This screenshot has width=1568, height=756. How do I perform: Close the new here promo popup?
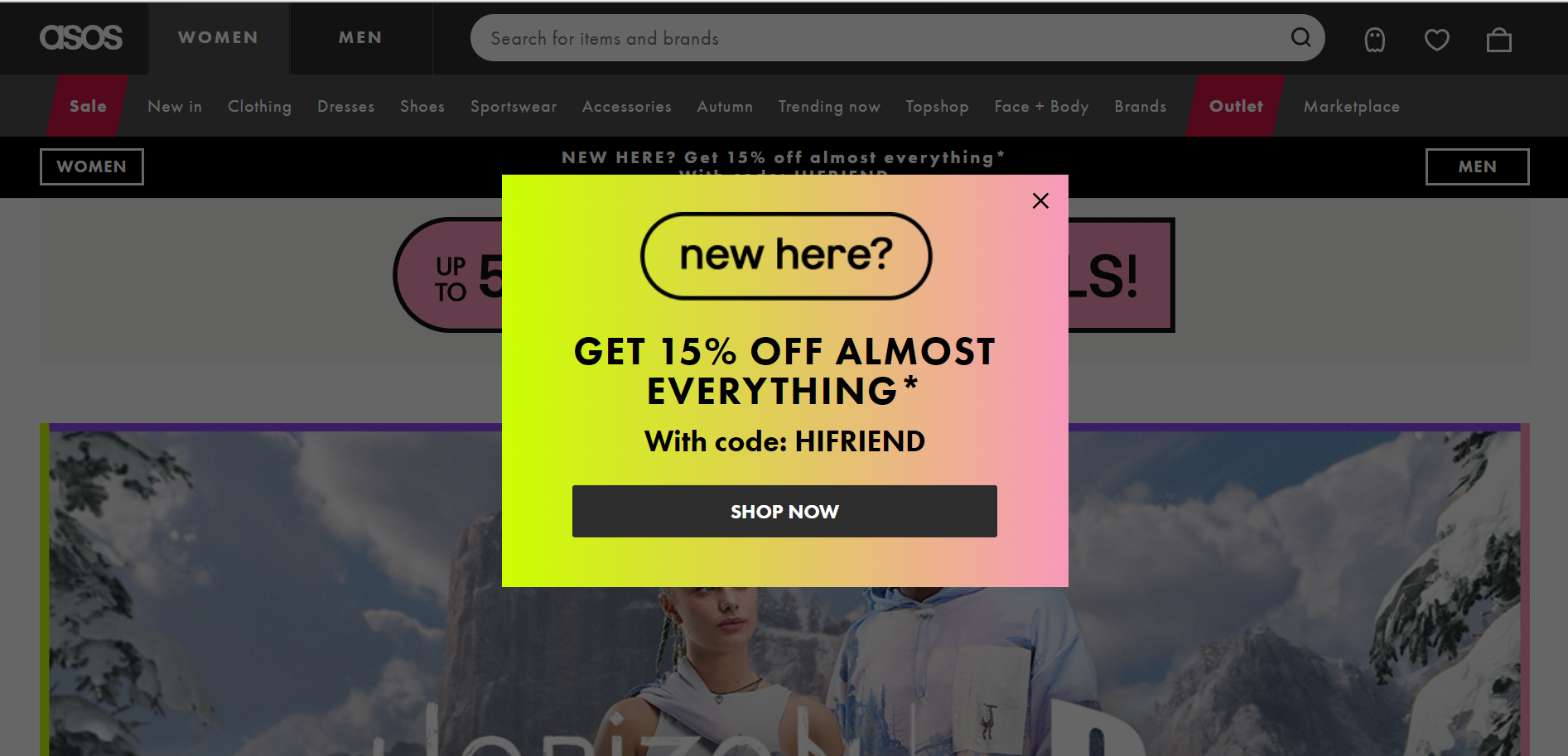coord(1041,200)
